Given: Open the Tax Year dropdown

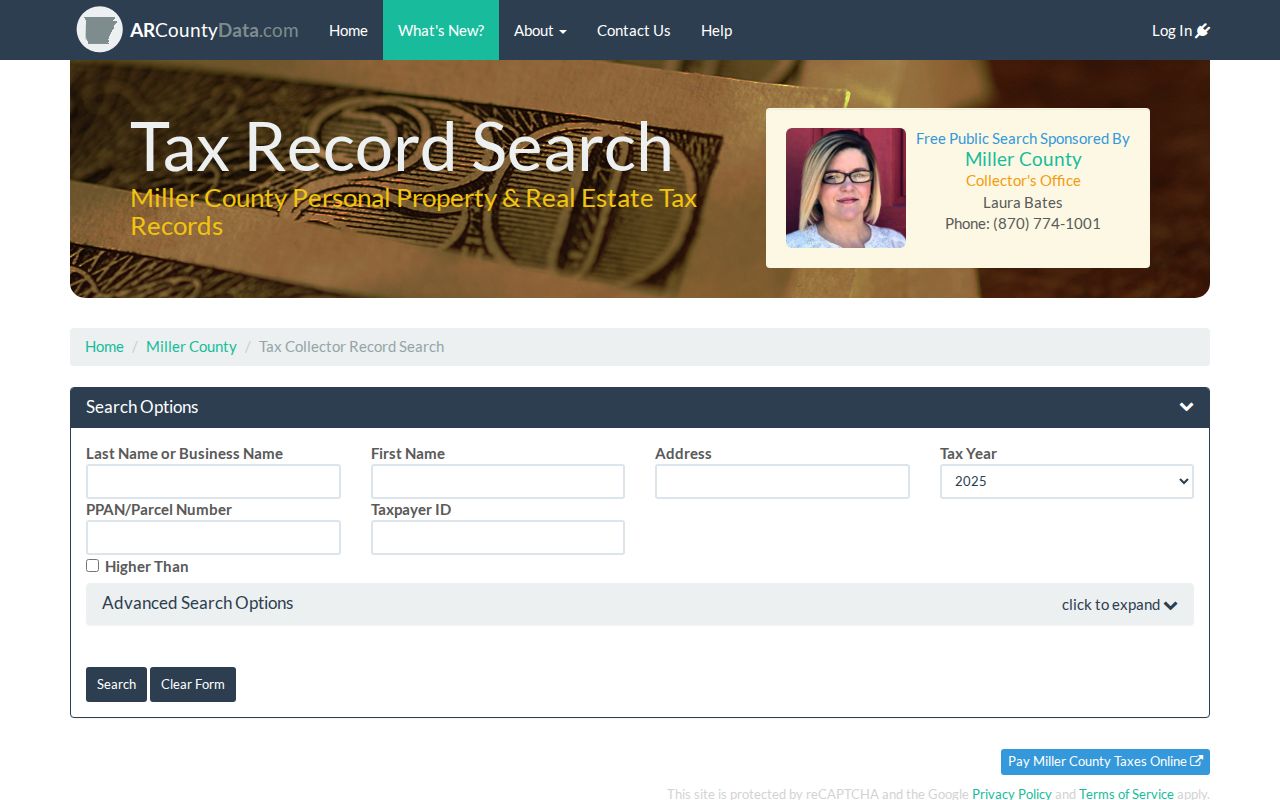Looking at the screenshot, I should point(1067,481).
